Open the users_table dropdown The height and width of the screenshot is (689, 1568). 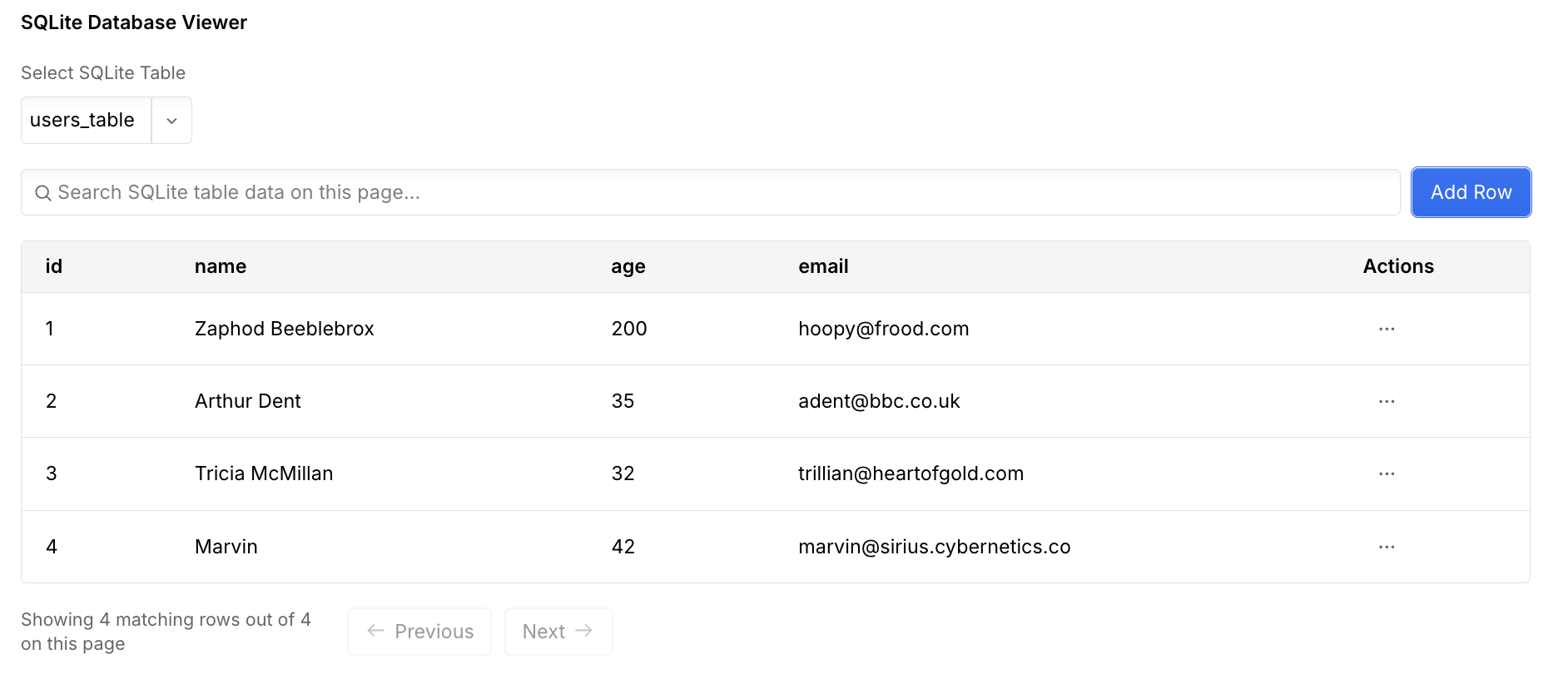click(83, 120)
